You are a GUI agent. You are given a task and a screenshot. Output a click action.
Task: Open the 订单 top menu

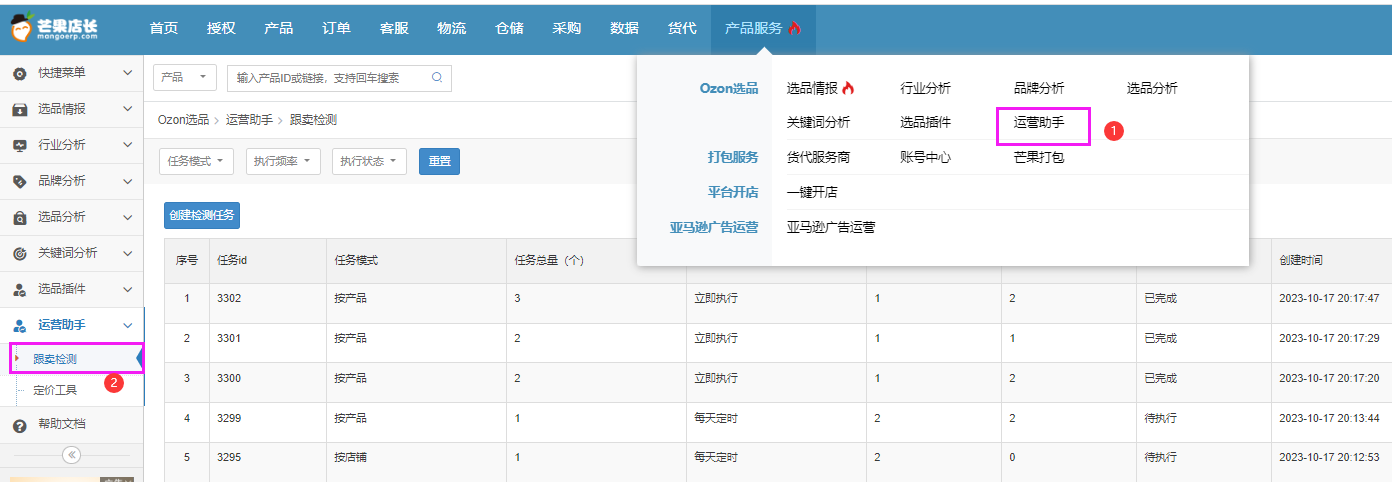click(x=336, y=28)
